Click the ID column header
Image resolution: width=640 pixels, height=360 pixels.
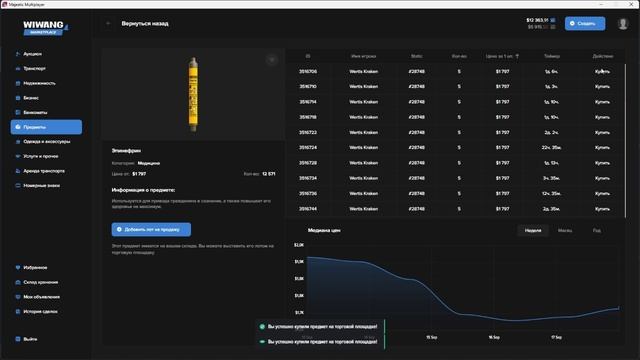click(x=308, y=56)
